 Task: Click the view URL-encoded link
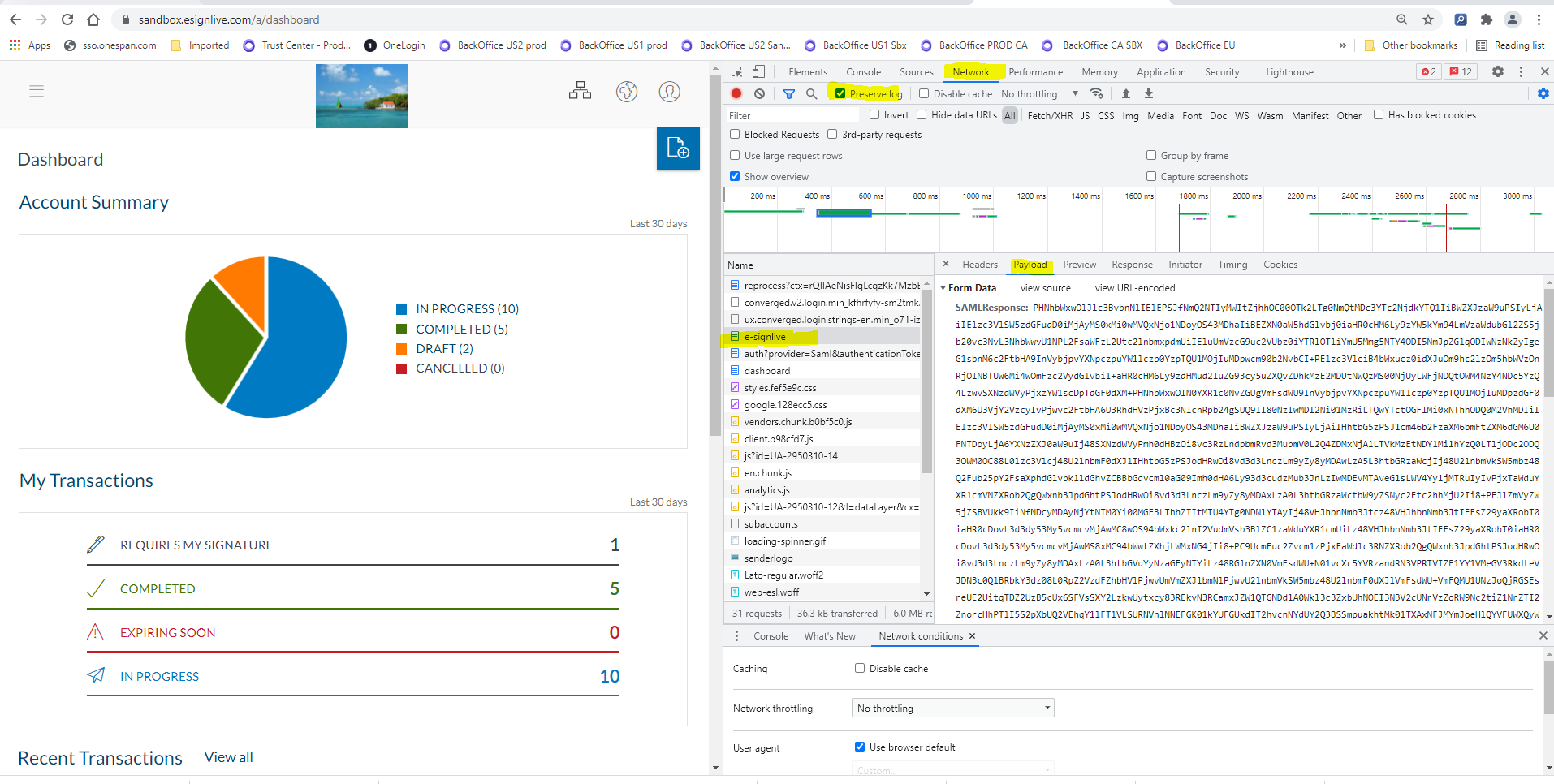pos(1134,288)
